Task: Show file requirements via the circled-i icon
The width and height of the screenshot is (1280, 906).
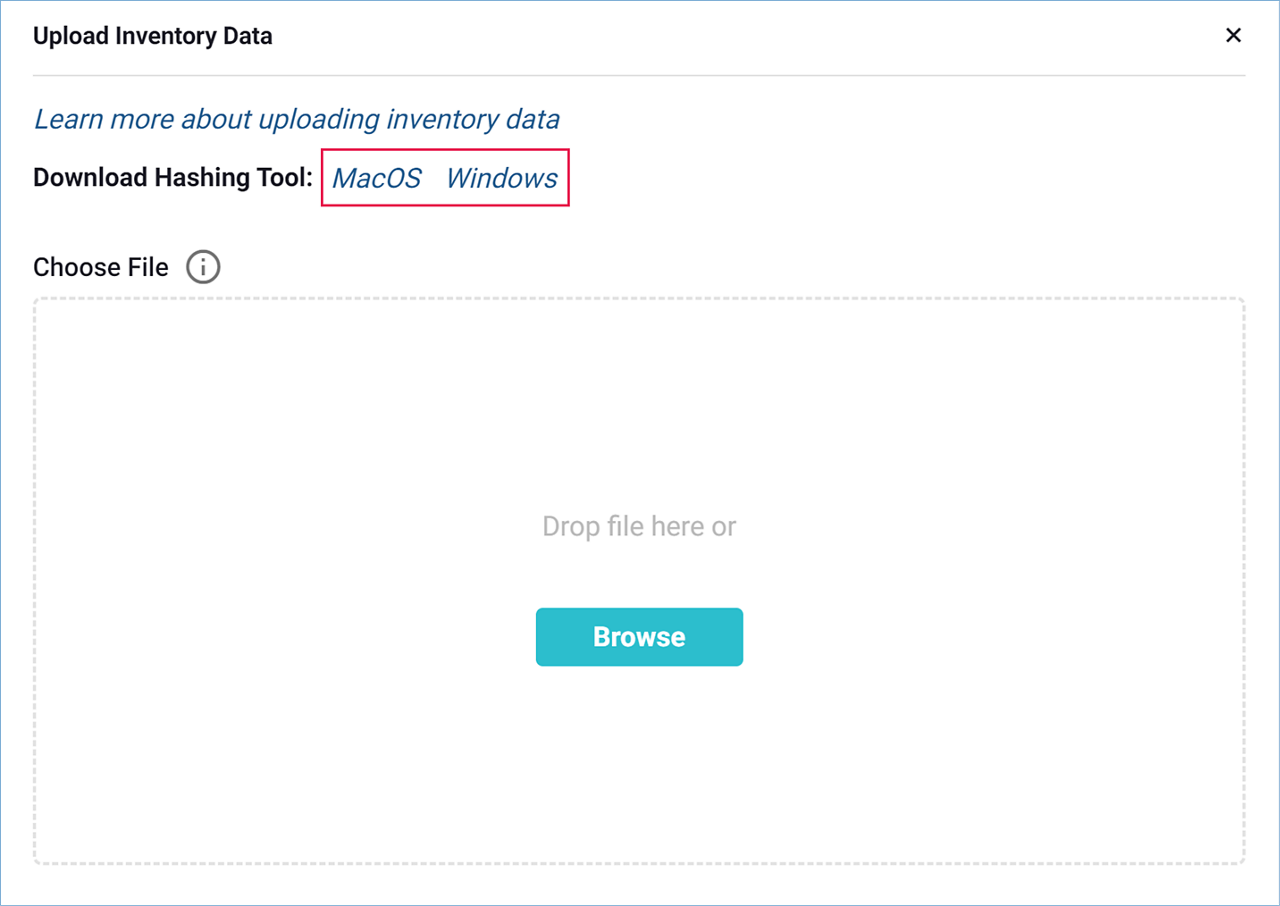Action: [x=203, y=268]
